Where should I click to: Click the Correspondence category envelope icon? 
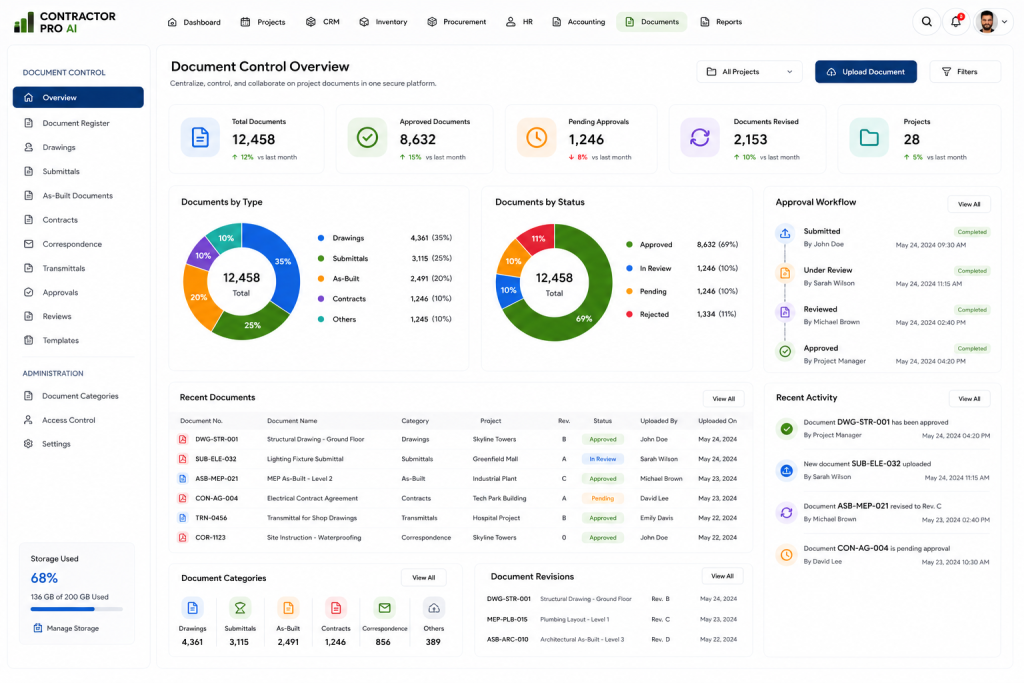384,608
